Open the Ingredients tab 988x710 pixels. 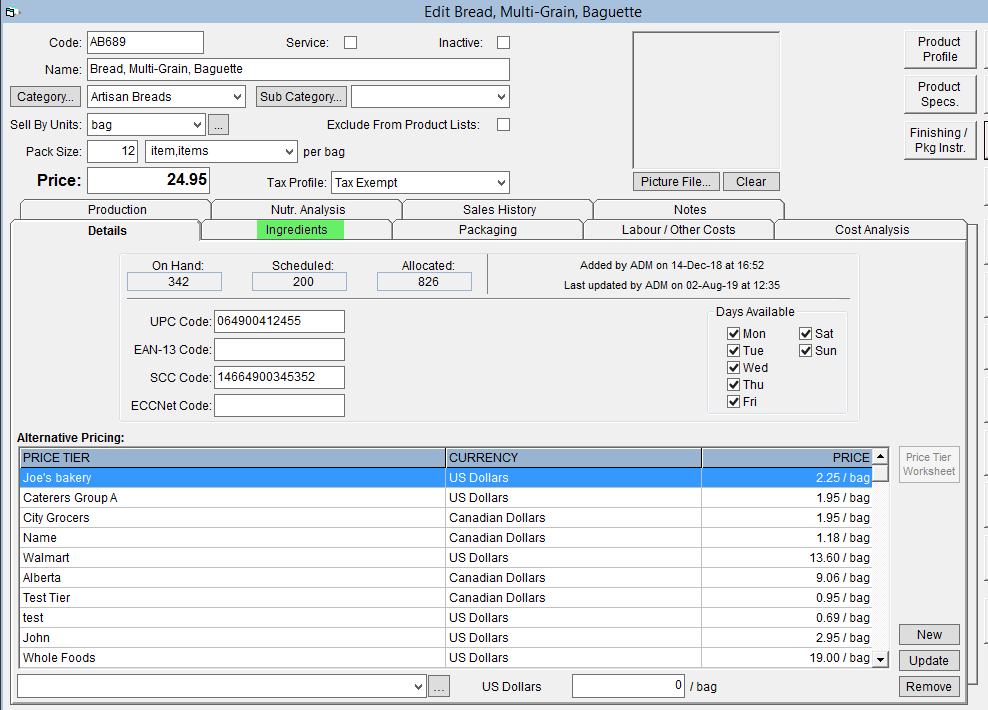(297, 230)
